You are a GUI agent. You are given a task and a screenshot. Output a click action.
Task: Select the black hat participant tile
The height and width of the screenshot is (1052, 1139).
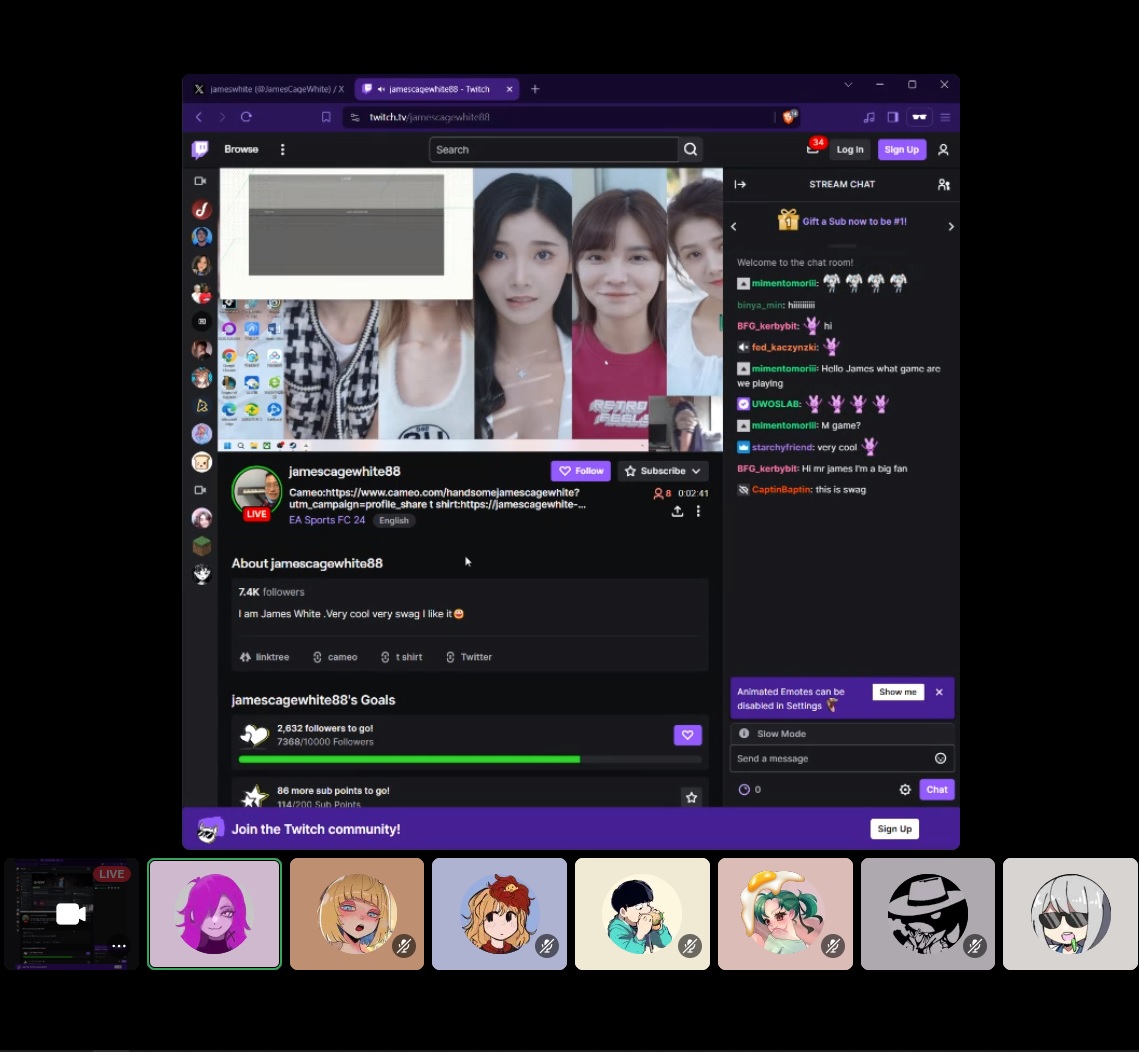[928, 914]
